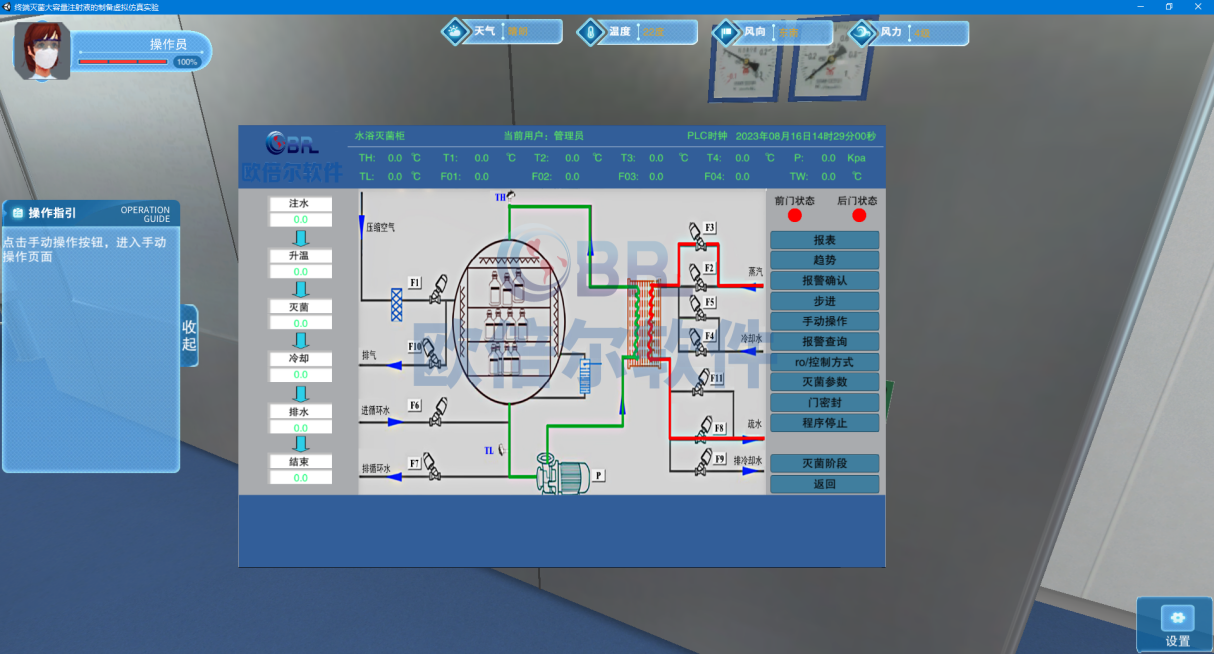This screenshot has width=1214, height=654.
Task: Open 灭菌参数 sterilization parameters
Action: [x=825, y=382]
